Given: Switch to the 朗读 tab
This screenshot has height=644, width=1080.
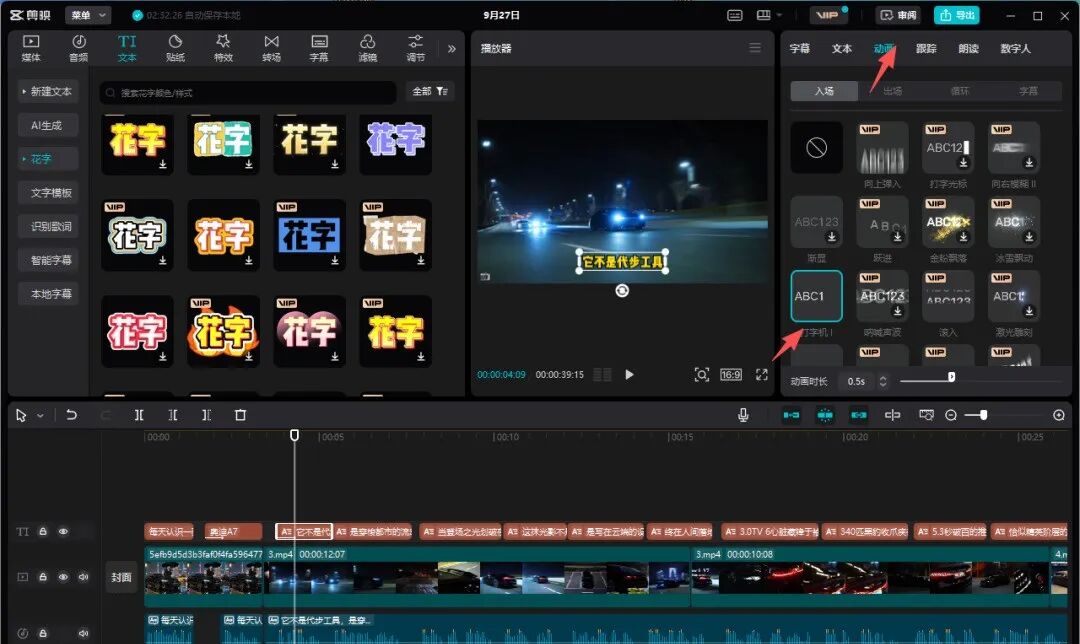Looking at the screenshot, I should click(968, 48).
